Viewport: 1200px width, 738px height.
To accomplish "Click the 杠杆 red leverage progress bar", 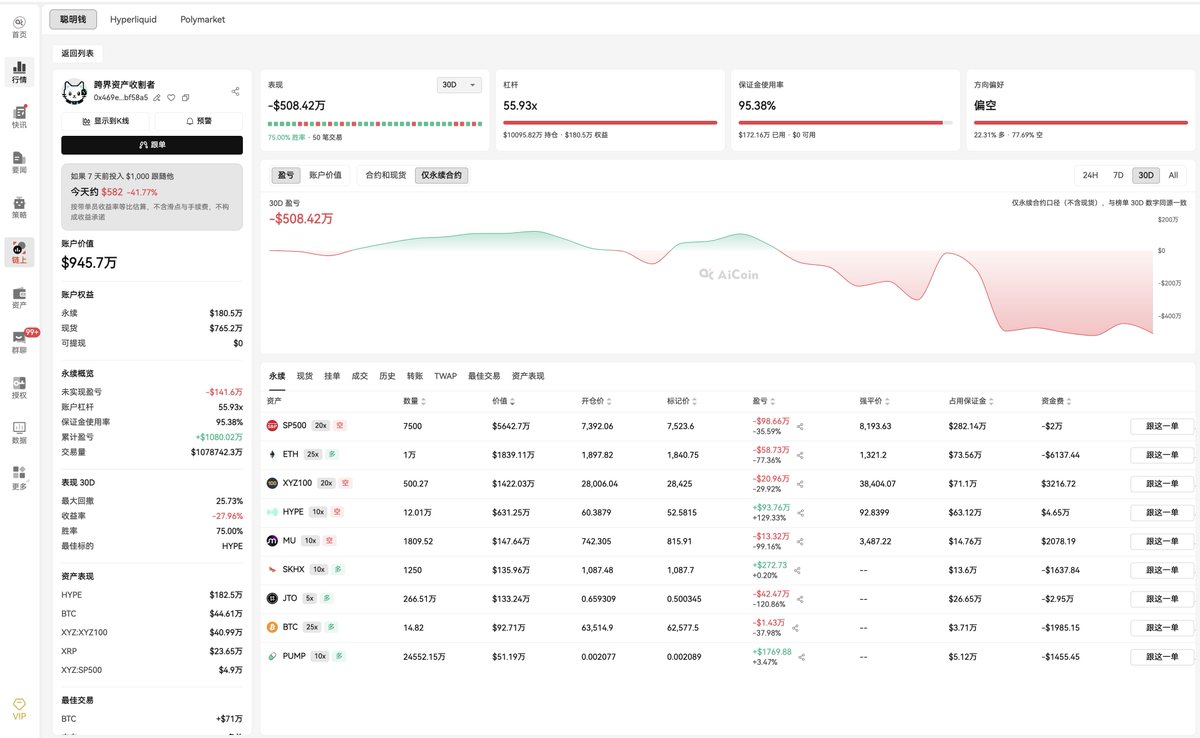I will pyautogui.click(x=610, y=123).
